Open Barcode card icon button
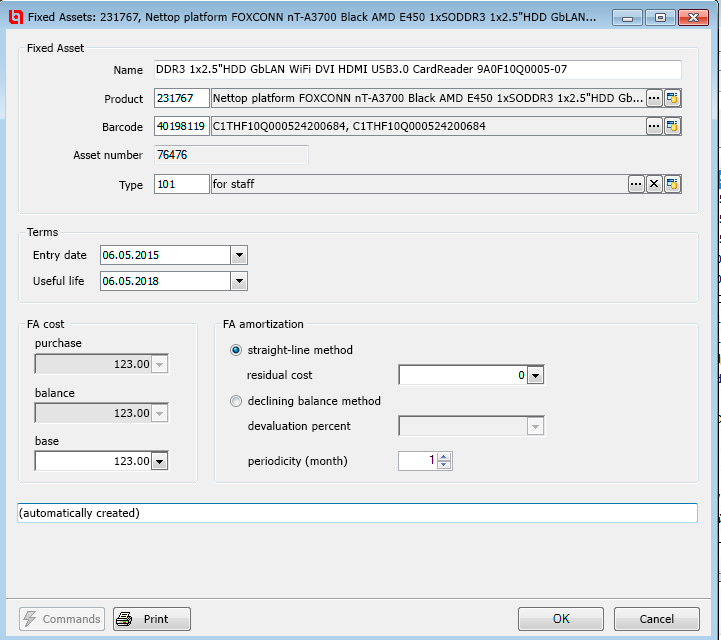This screenshot has width=721, height=640. click(672, 126)
